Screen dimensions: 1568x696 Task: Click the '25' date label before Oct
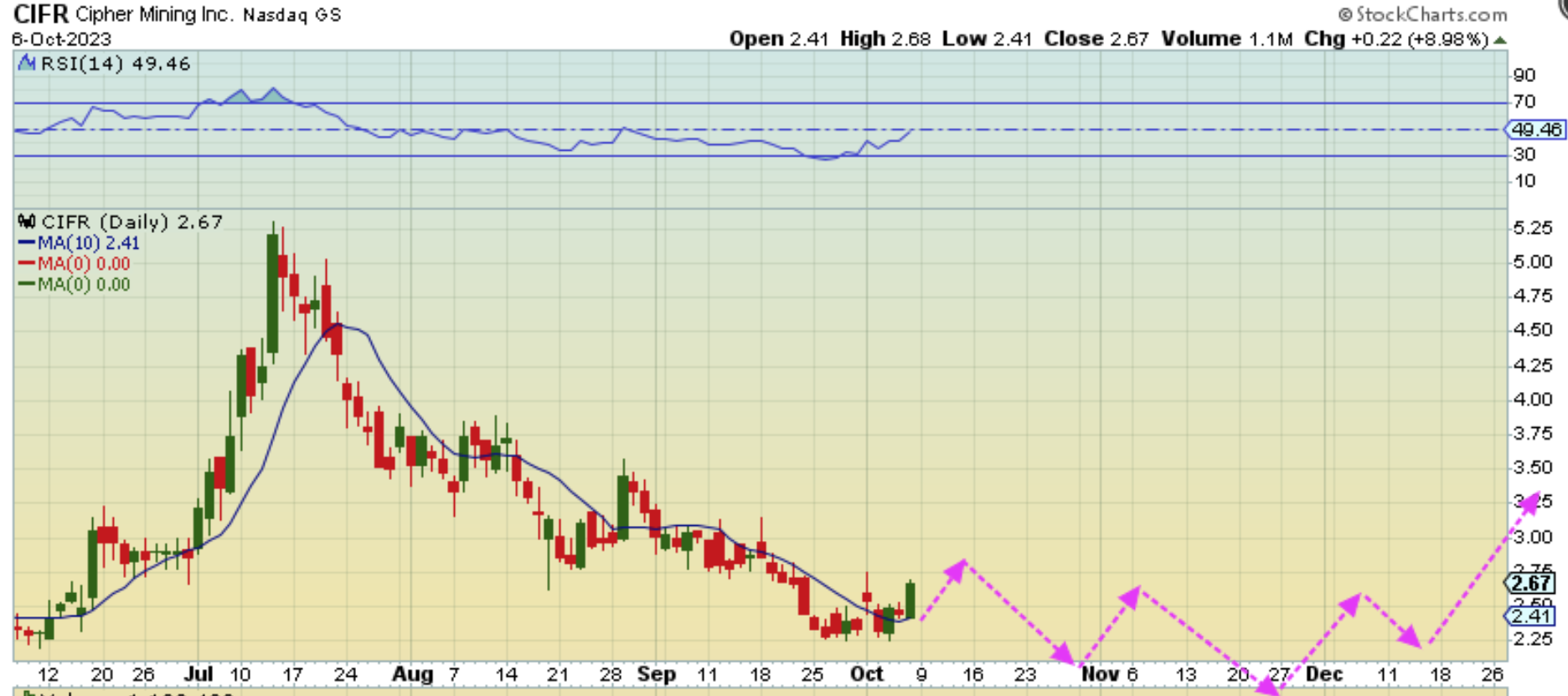coord(812,675)
